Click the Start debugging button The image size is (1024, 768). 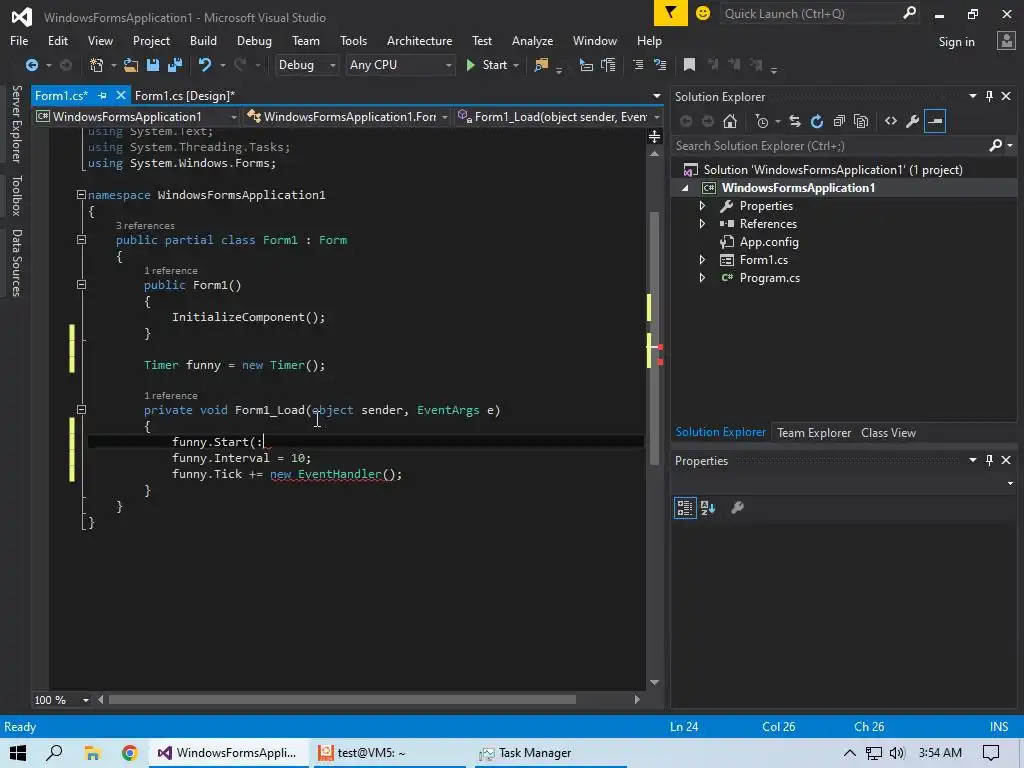[487, 65]
